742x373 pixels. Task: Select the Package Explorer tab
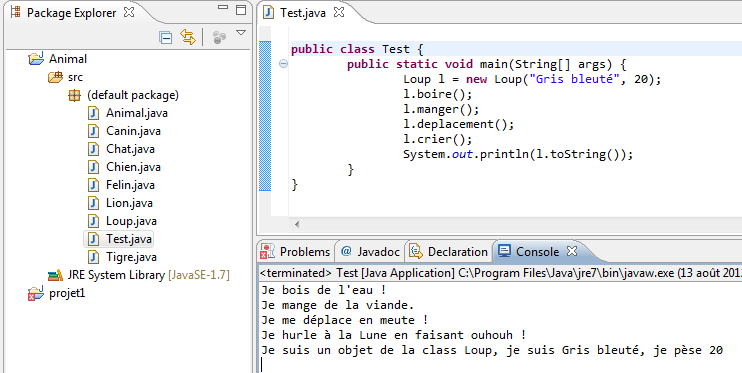(x=71, y=13)
